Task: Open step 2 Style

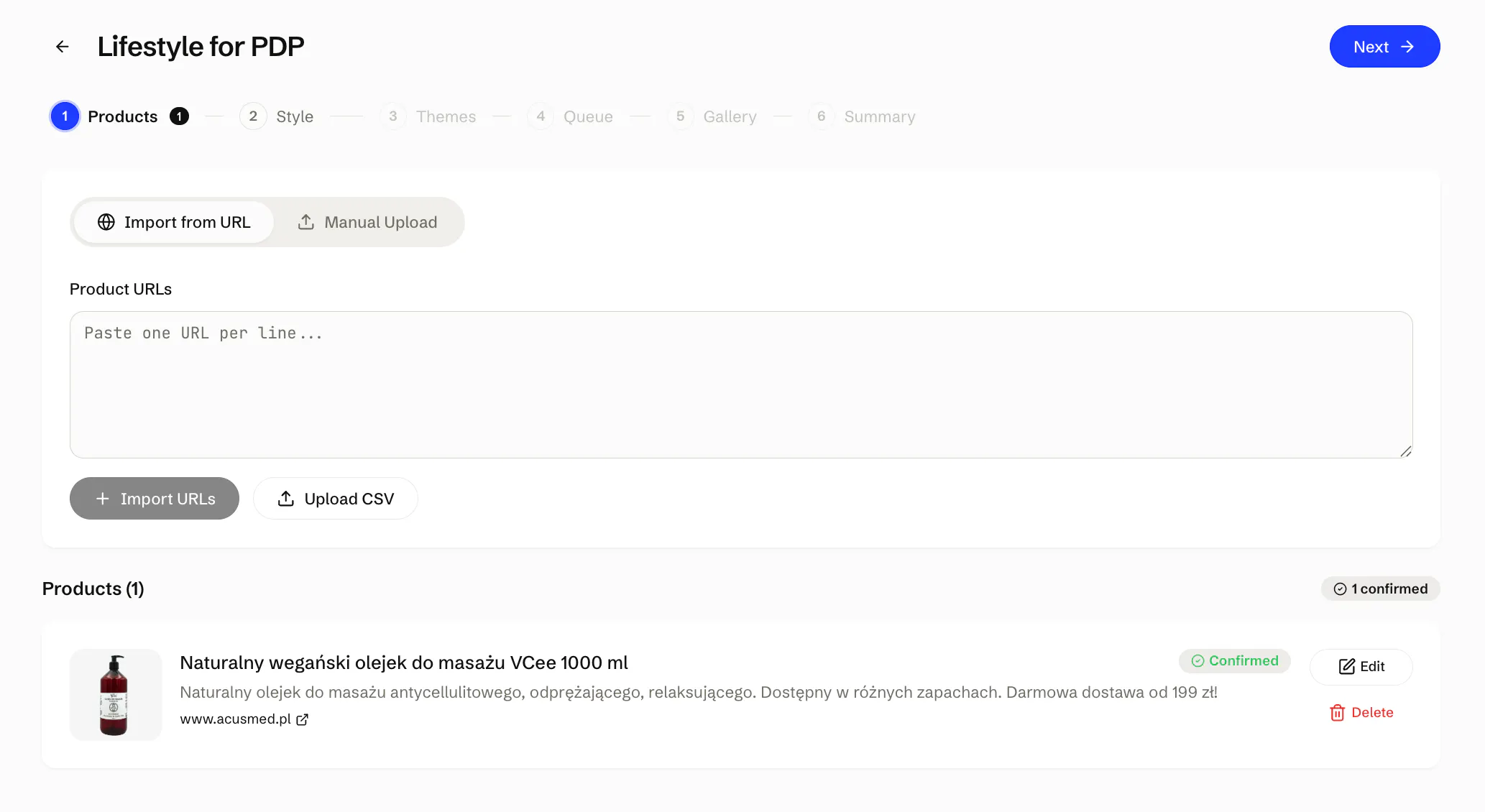Action: [277, 116]
